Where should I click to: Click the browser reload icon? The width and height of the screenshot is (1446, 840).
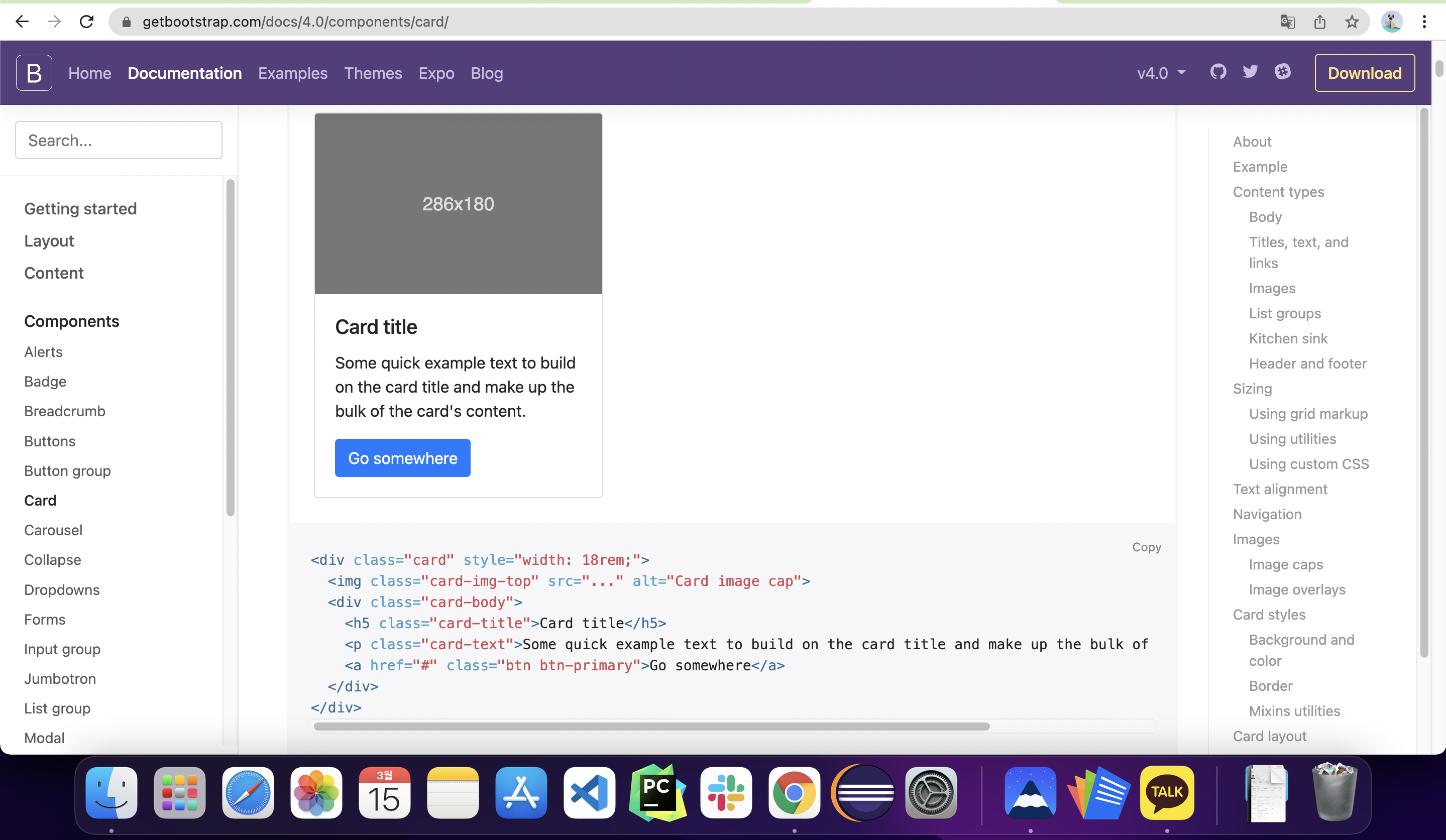pos(87,22)
